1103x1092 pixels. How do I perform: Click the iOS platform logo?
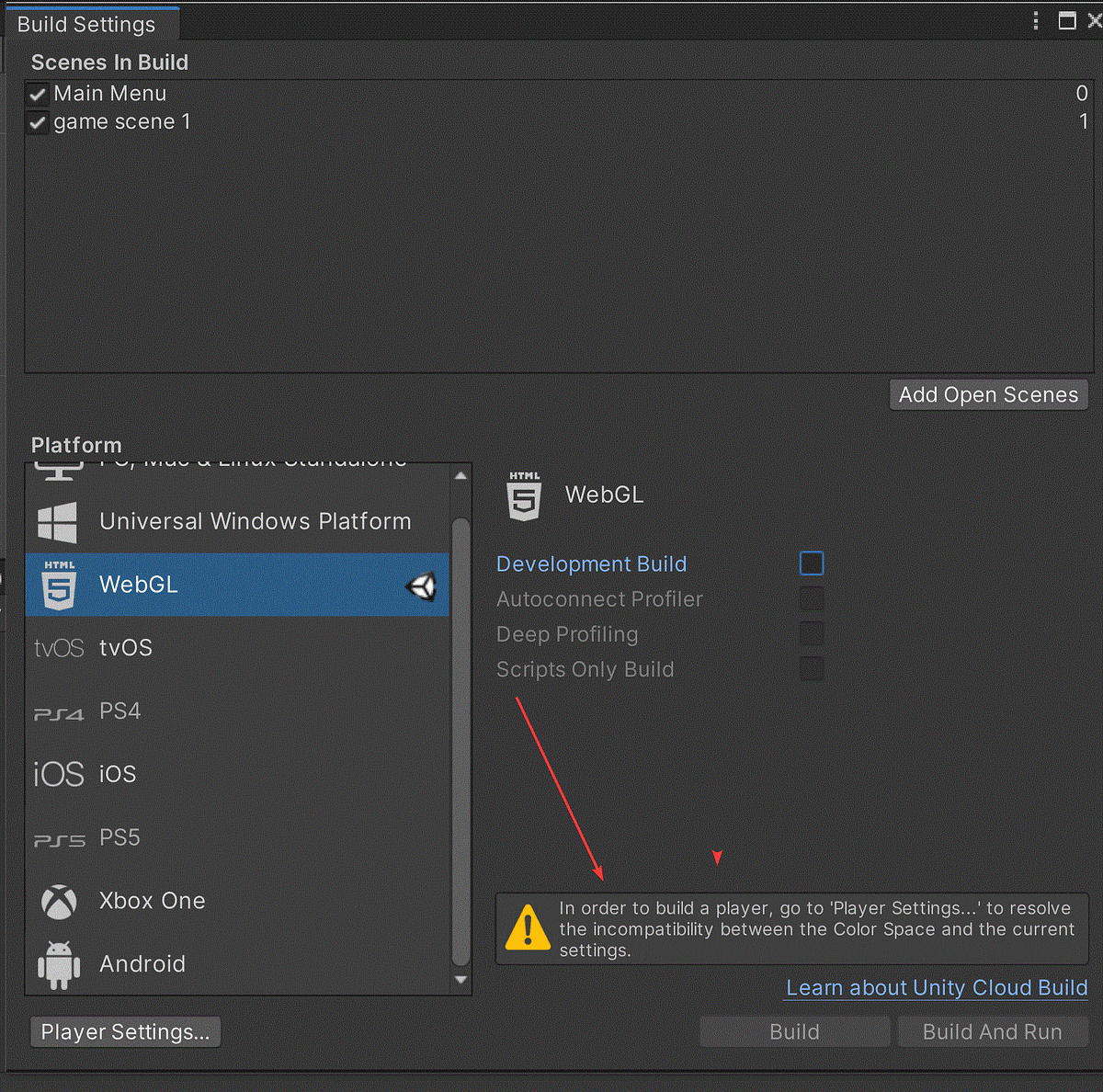(x=58, y=774)
